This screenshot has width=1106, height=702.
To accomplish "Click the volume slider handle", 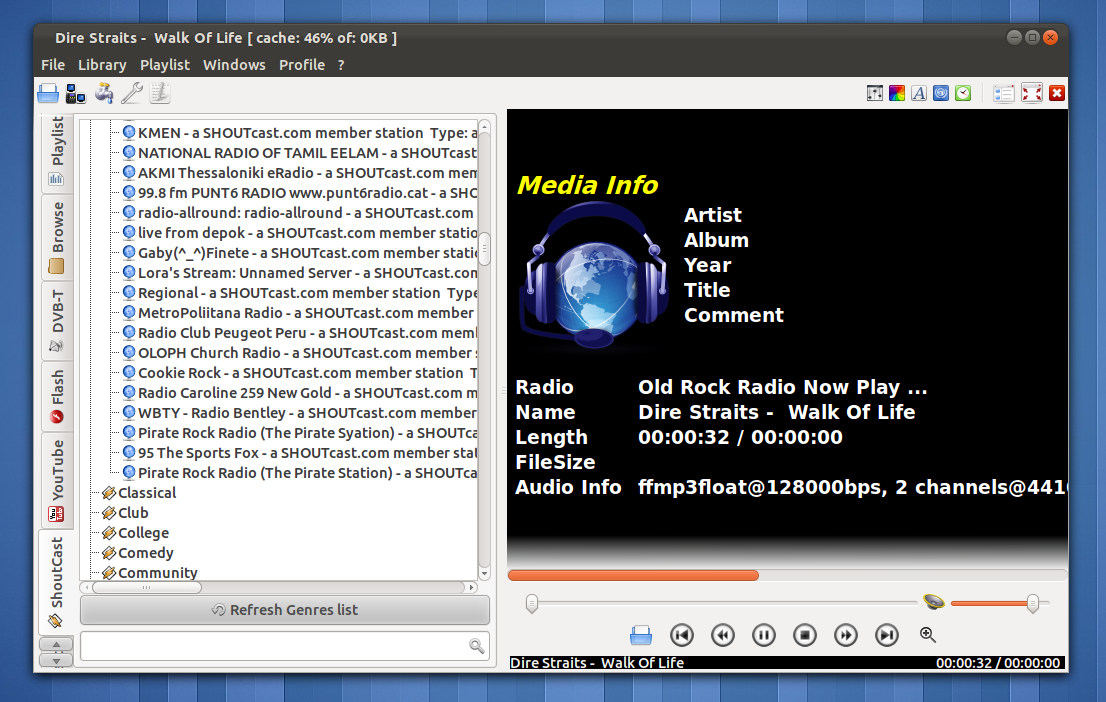I will (1033, 603).
